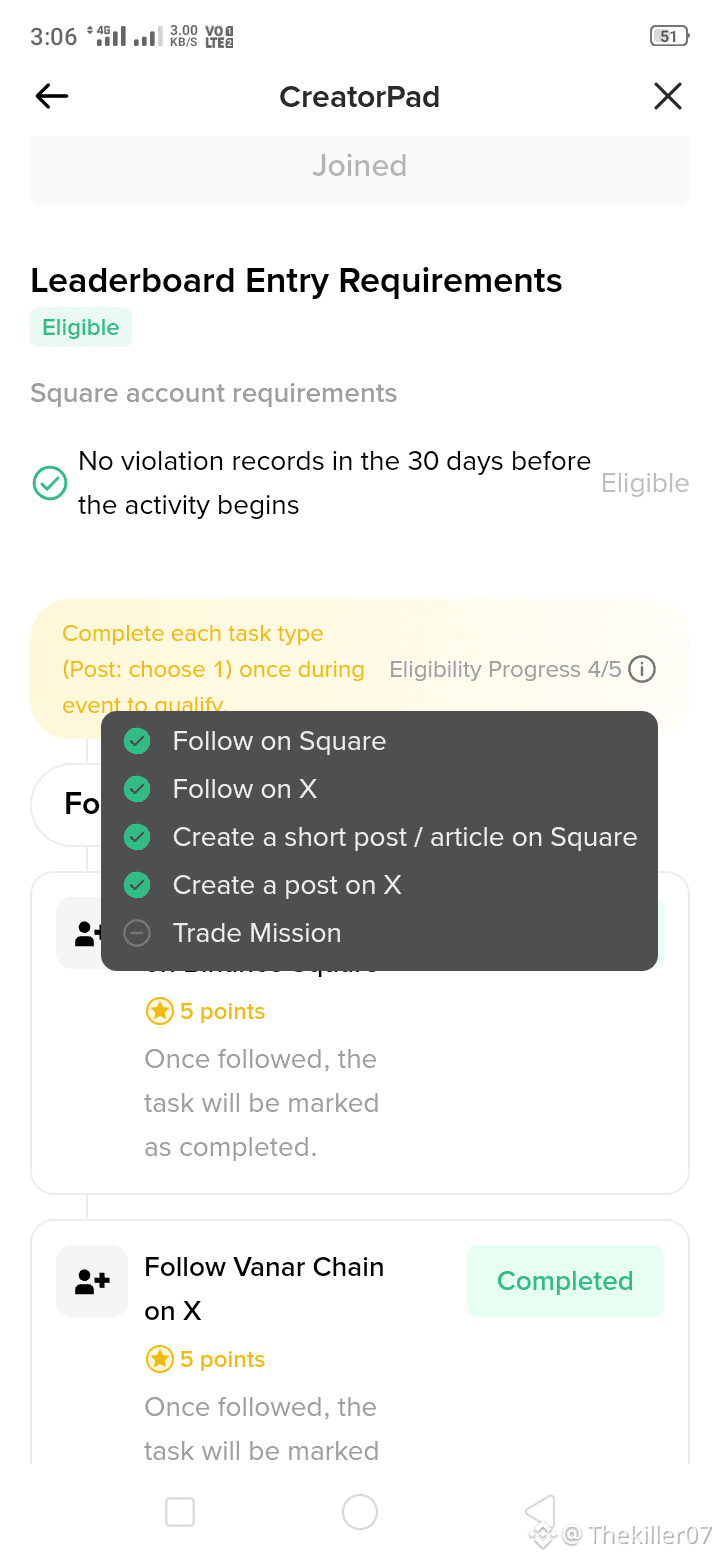Tap the green Eligible badge
The width and height of the screenshot is (720, 1560).
[81, 327]
